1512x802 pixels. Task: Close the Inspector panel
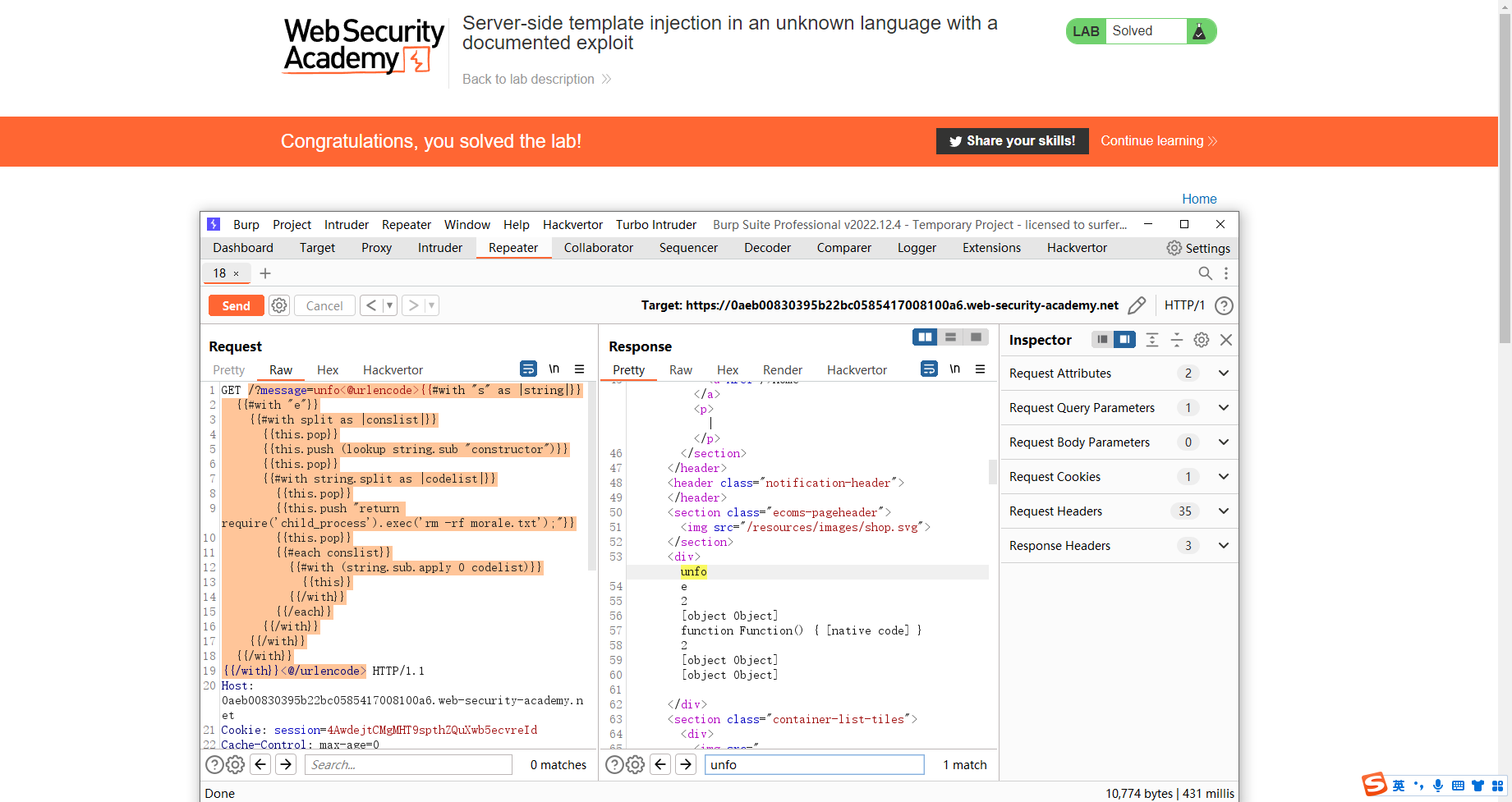pos(1226,340)
